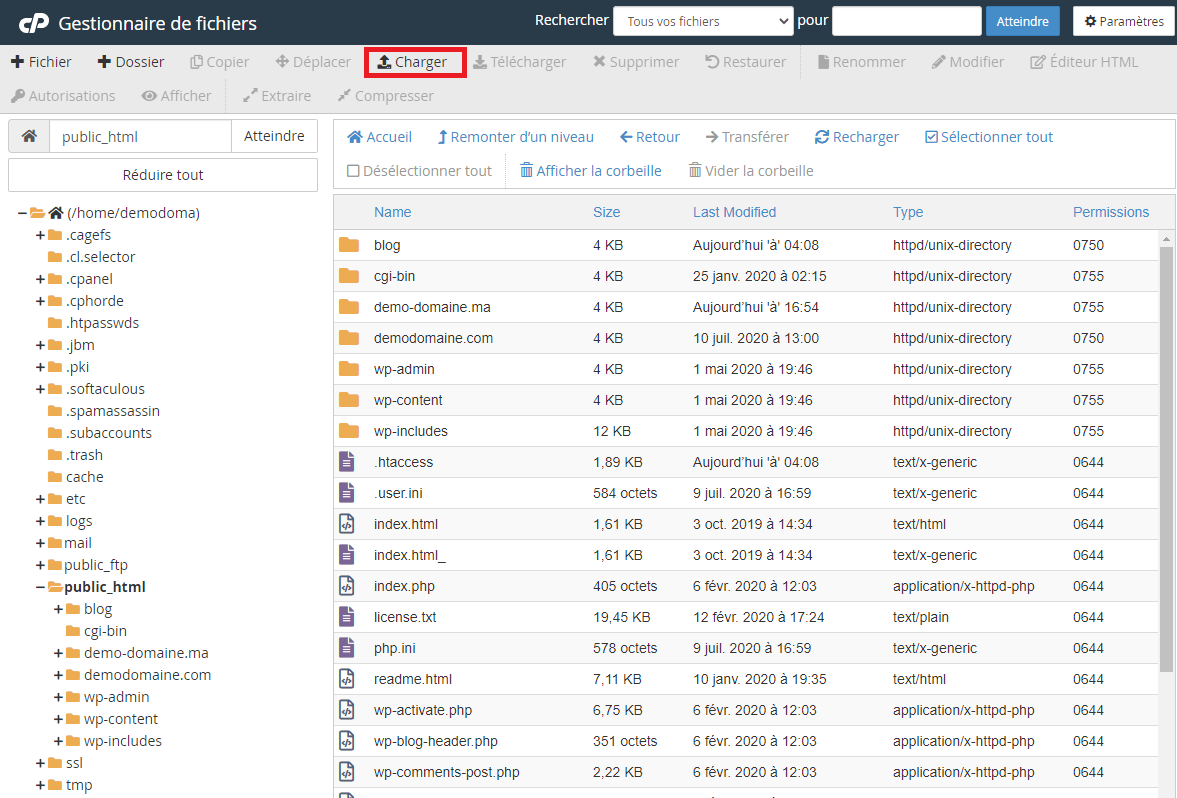Expand the wp-content tree node
Viewport: 1177px width, 798px height.
pos(59,719)
